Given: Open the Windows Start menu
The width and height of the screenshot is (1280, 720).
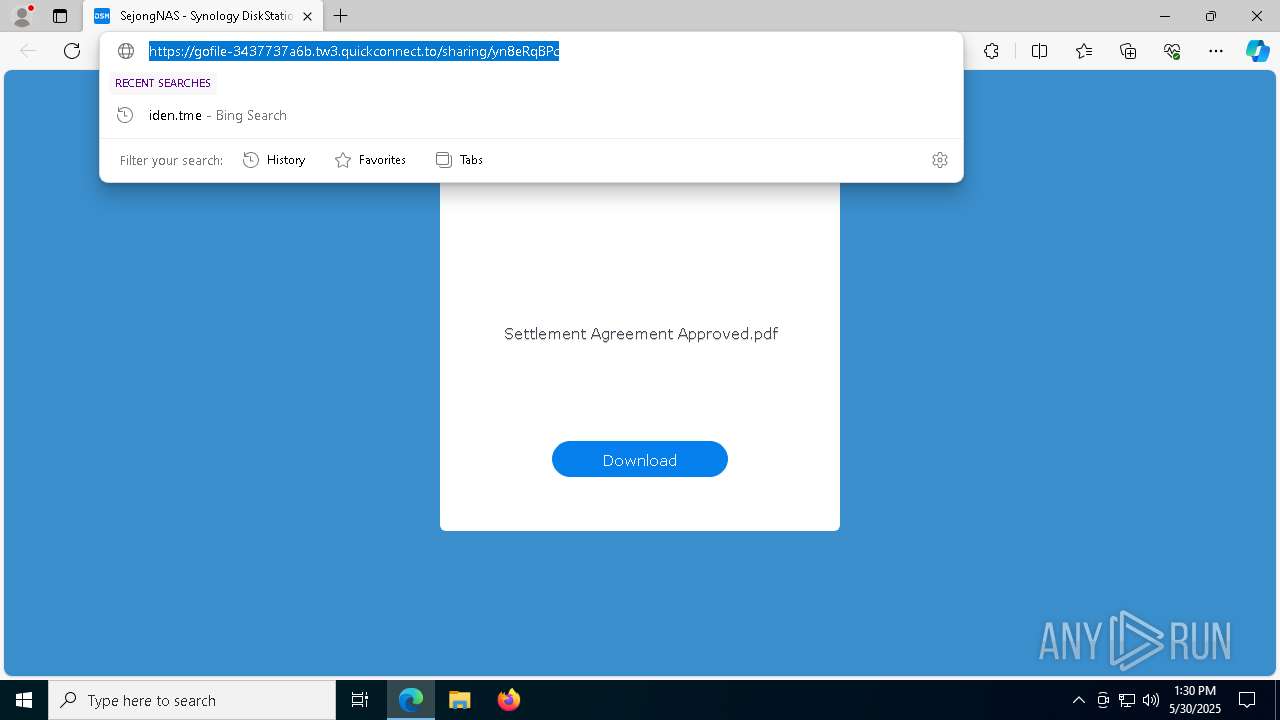Looking at the screenshot, I should 24,700.
